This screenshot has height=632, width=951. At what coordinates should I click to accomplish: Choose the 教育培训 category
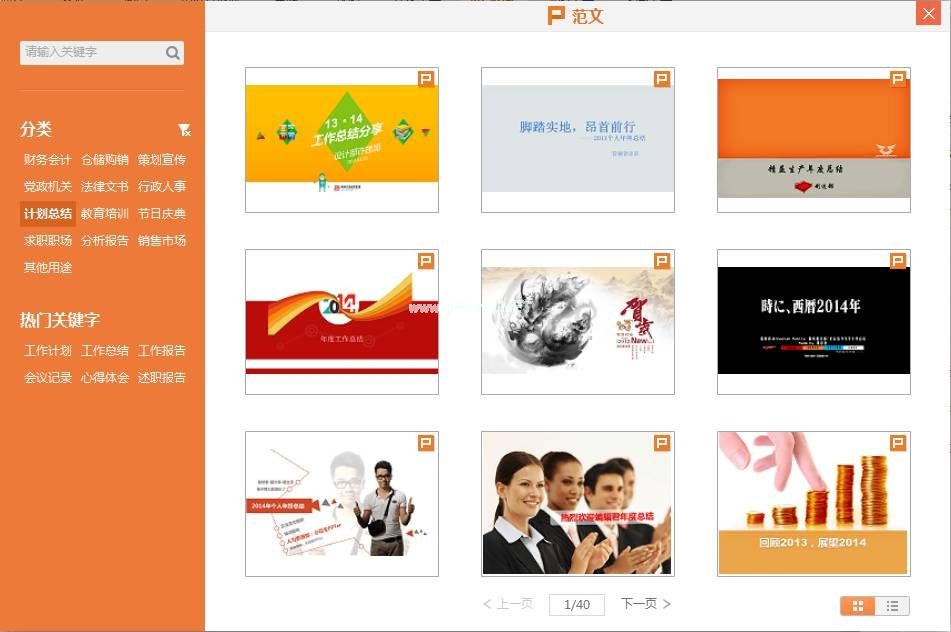pyautogui.click(x=105, y=213)
